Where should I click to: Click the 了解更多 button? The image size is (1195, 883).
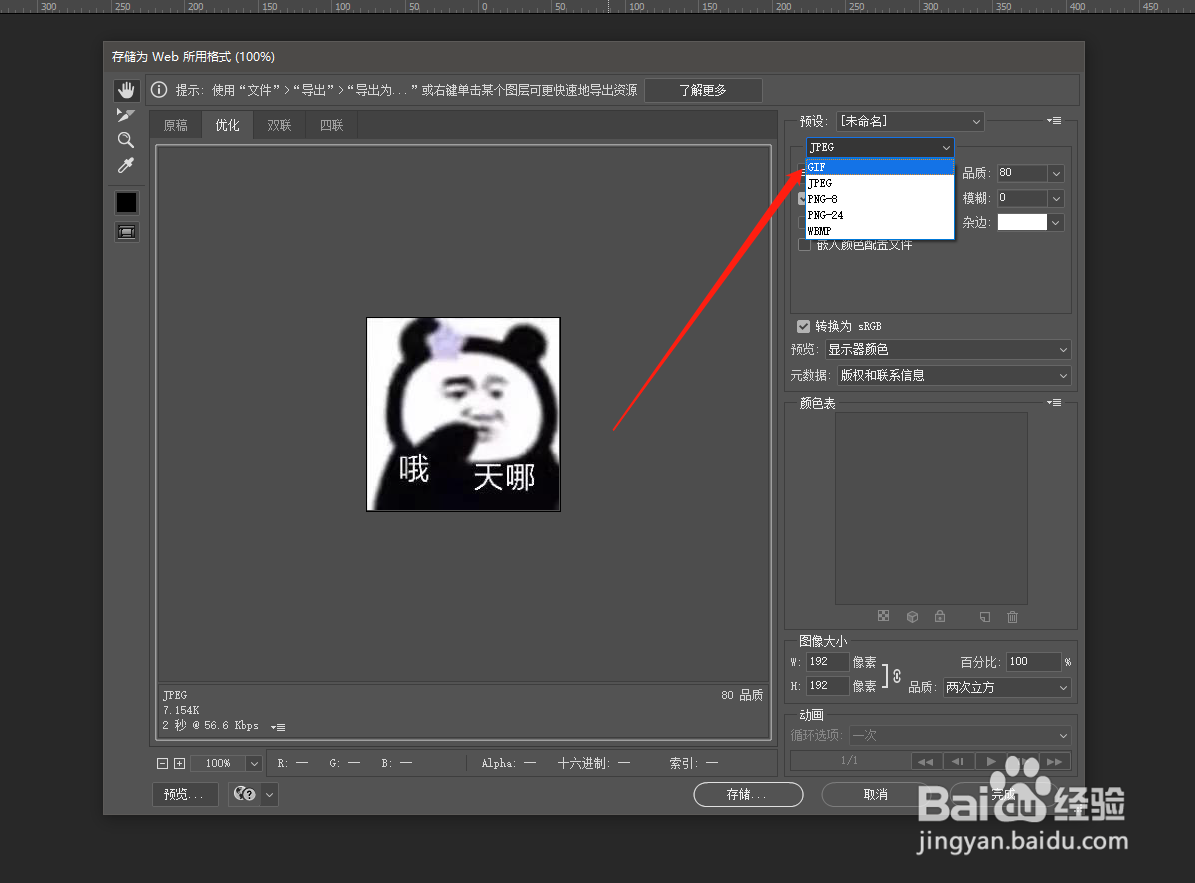point(703,90)
